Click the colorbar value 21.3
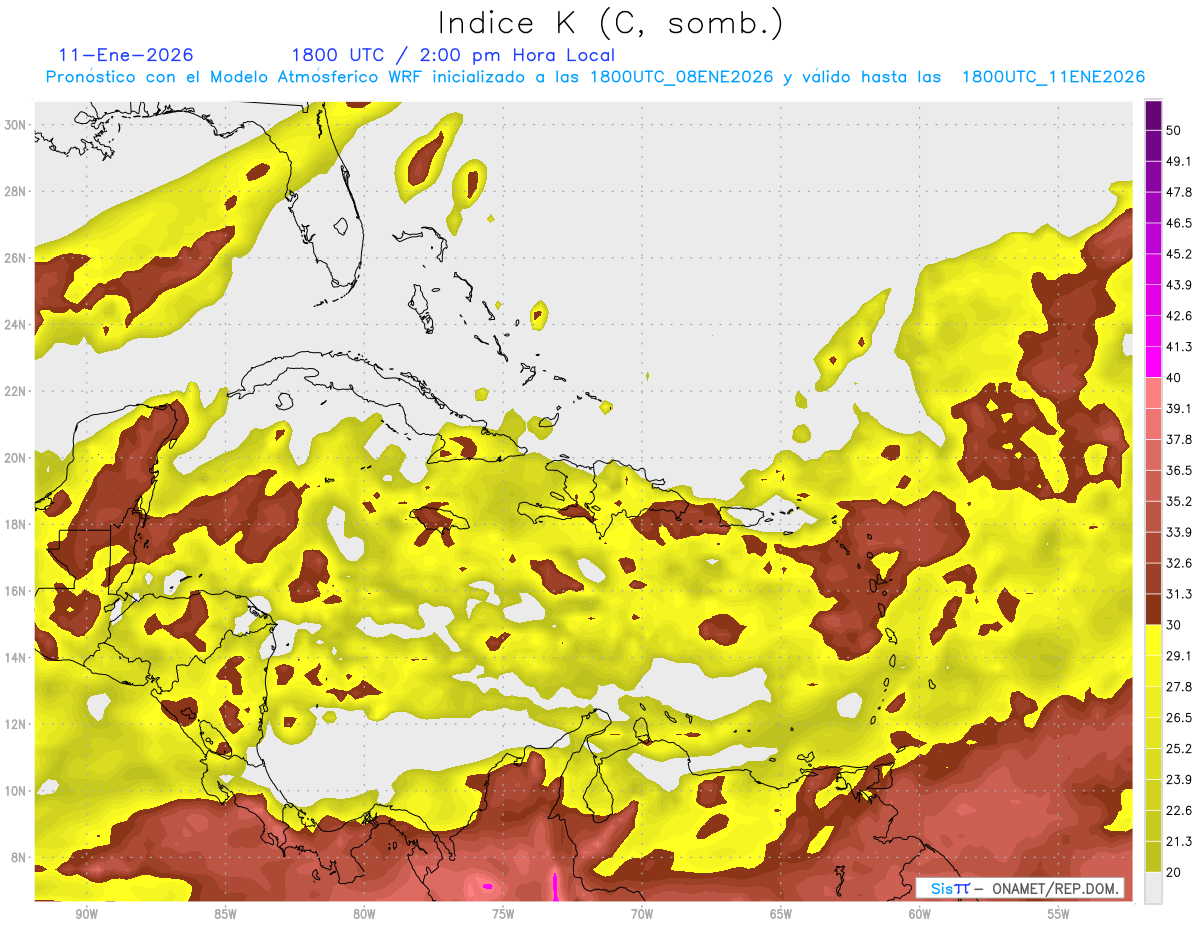This screenshot has height=927, width=1200. click(1179, 842)
